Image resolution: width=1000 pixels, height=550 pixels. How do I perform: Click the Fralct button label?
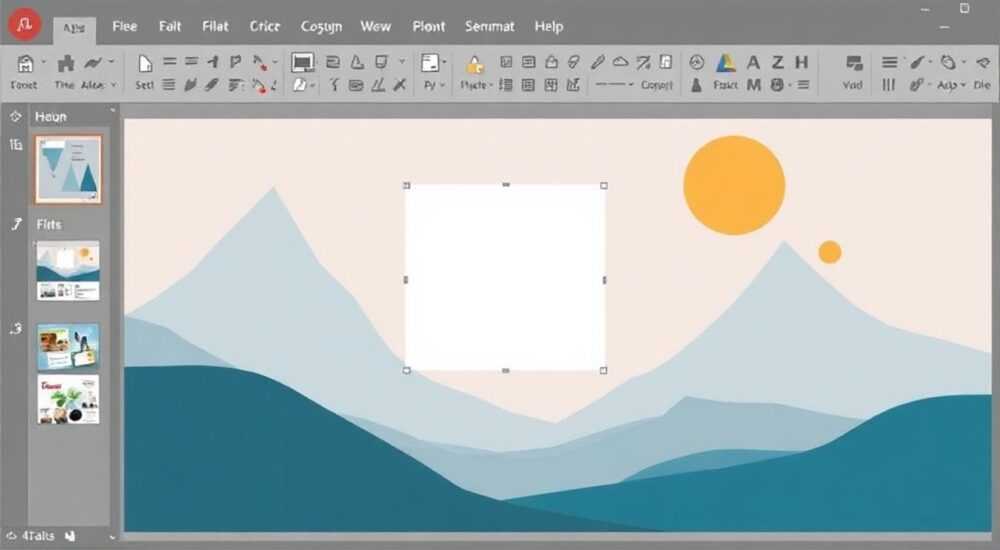[x=726, y=85]
